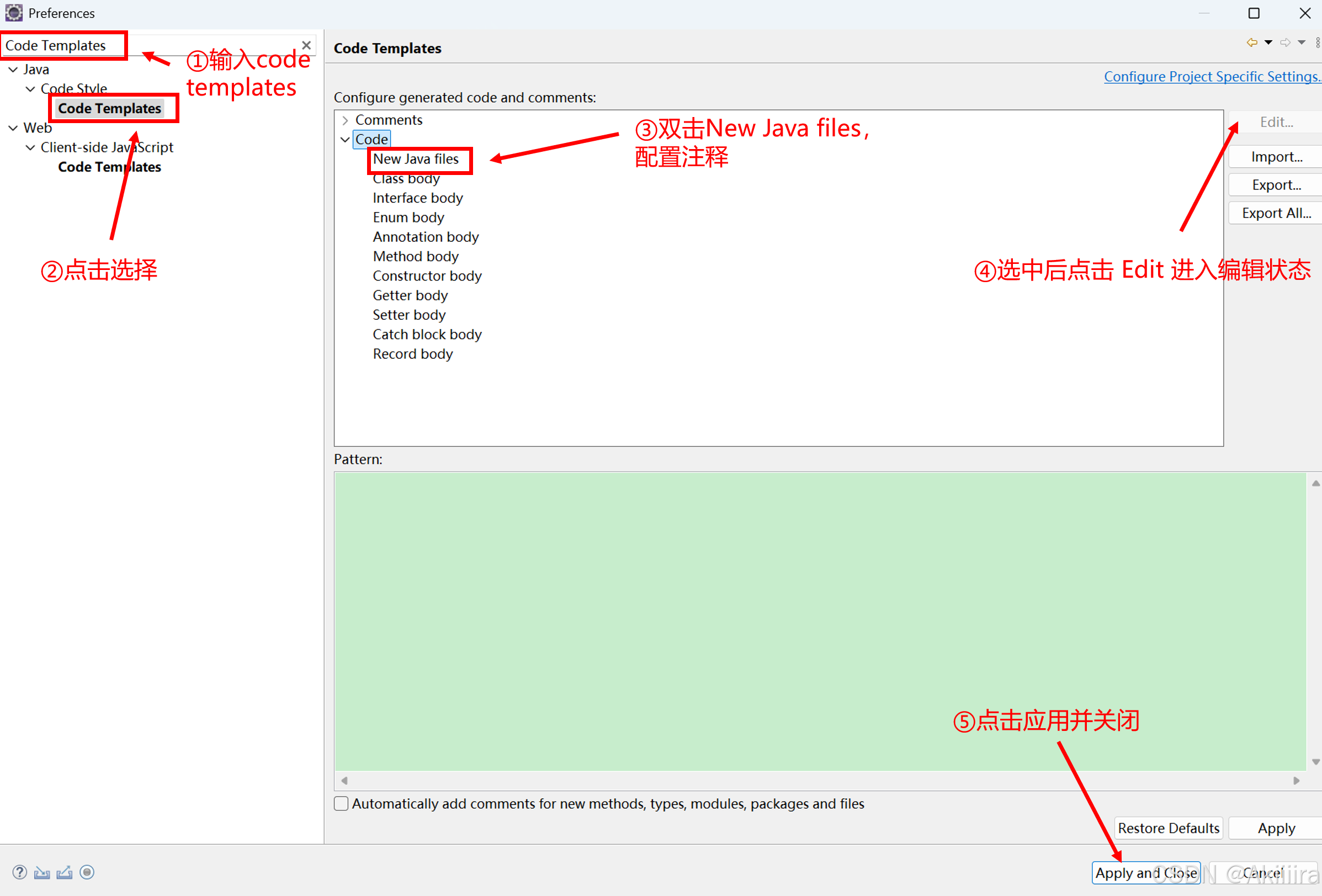The width and height of the screenshot is (1322, 896).
Task: Select Constructor body template
Action: pos(427,276)
